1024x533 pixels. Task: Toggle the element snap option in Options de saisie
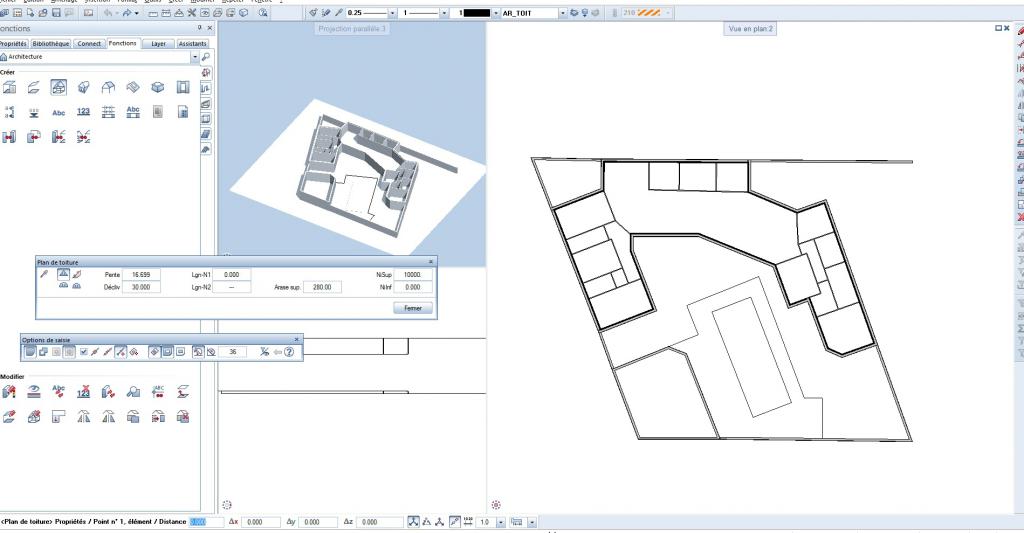[x=121, y=351]
